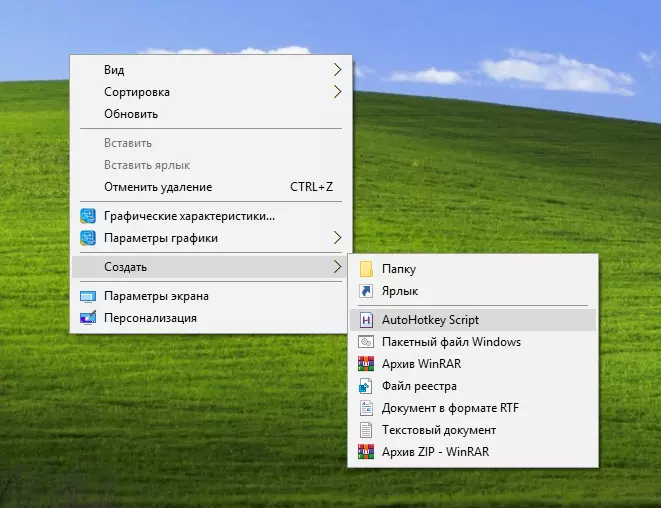The width and height of the screenshot is (661, 508).
Task: Click the Intel icon by Графические характеристики
Action: 88,216
